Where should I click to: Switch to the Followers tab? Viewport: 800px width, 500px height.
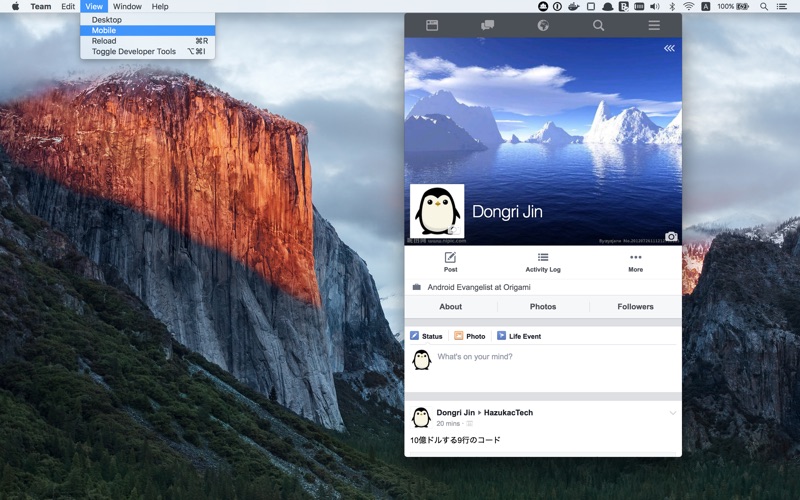[635, 307]
